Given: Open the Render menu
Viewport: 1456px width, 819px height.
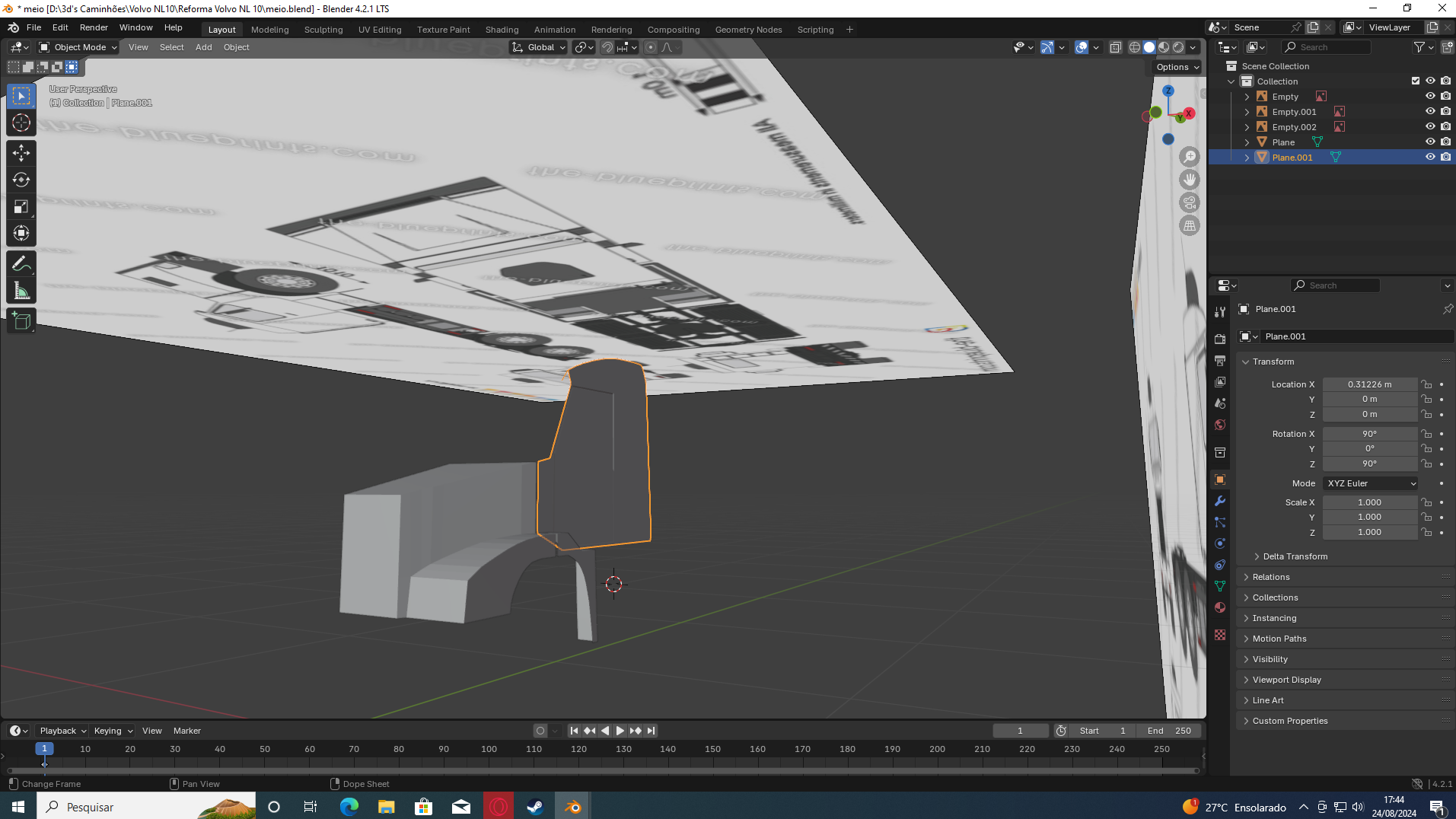Looking at the screenshot, I should coord(94,27).
